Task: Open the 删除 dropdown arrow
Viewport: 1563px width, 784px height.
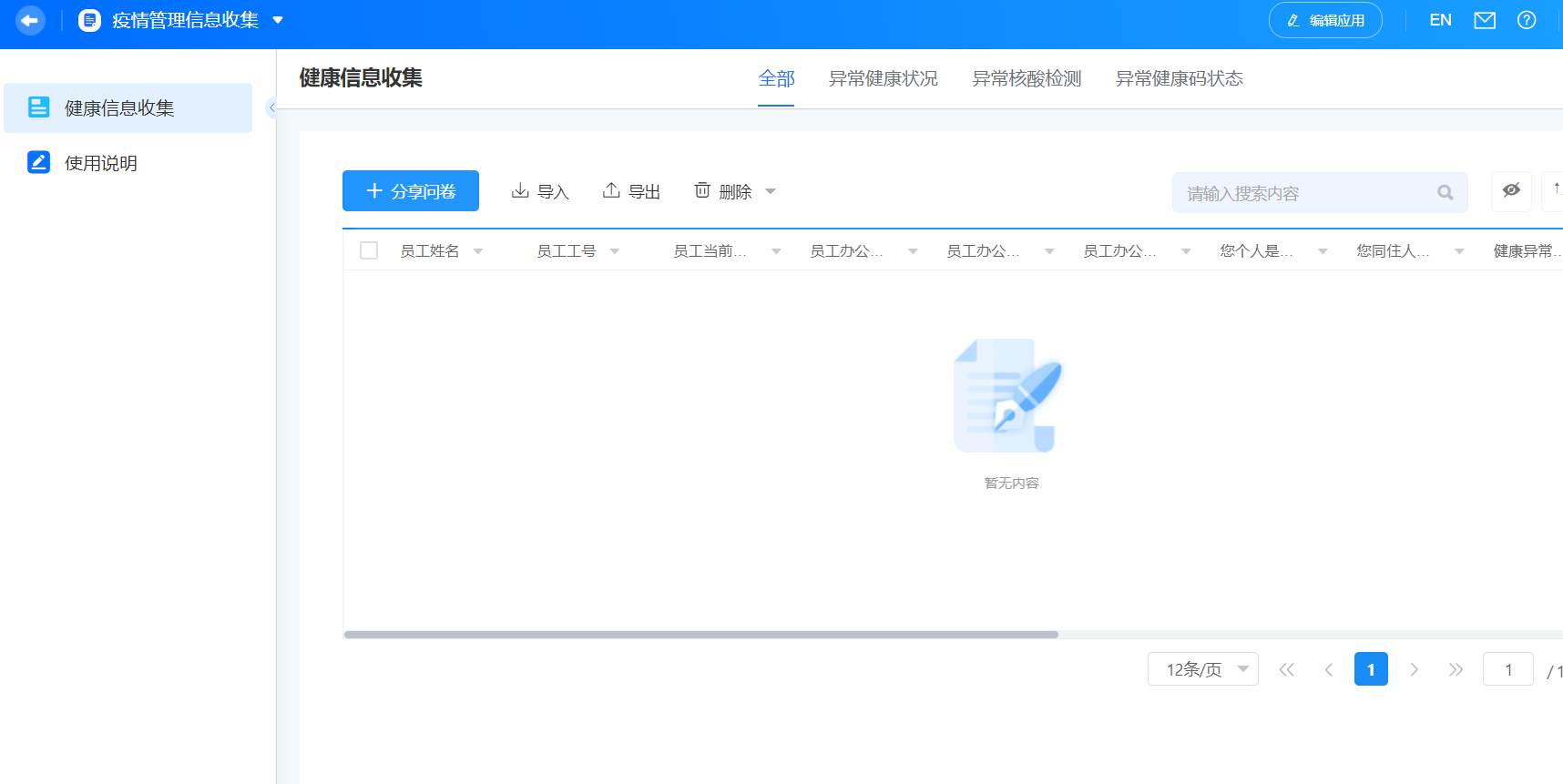Action: 771,191
